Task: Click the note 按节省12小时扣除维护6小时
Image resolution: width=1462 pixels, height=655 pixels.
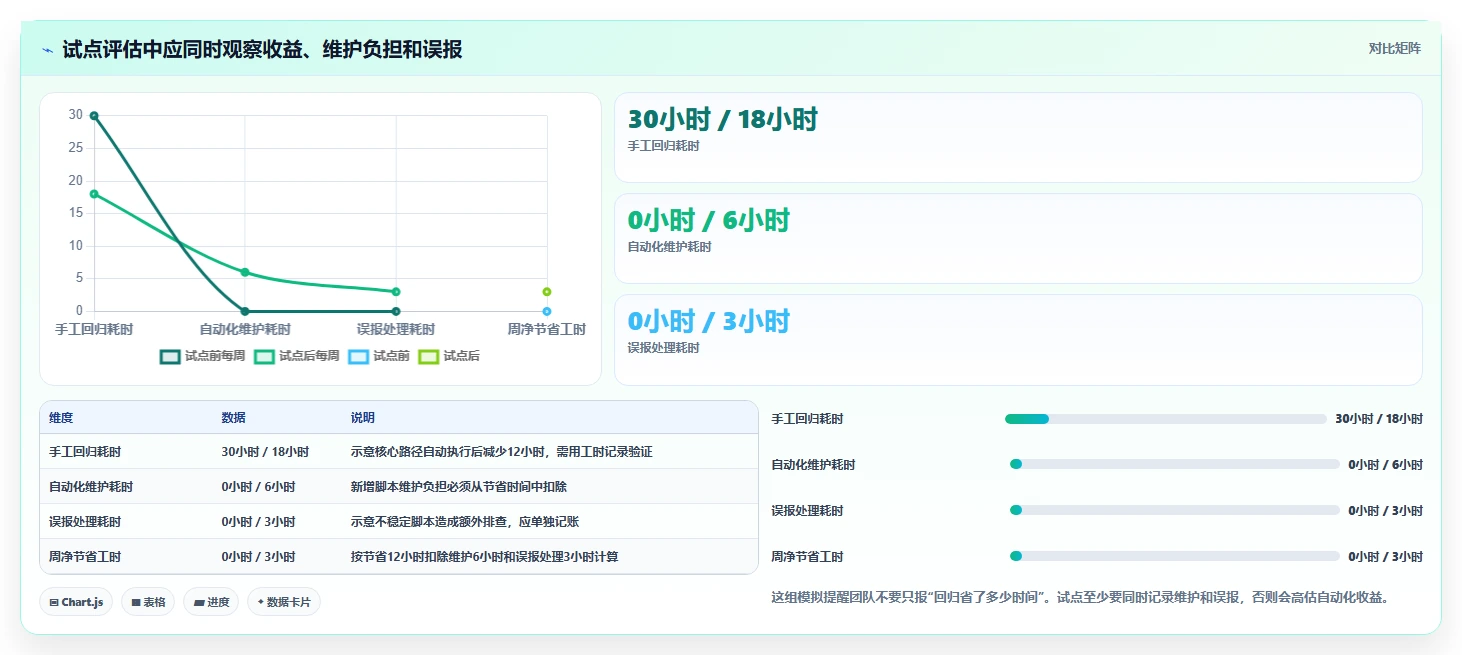Action: (x=484, y=557)
